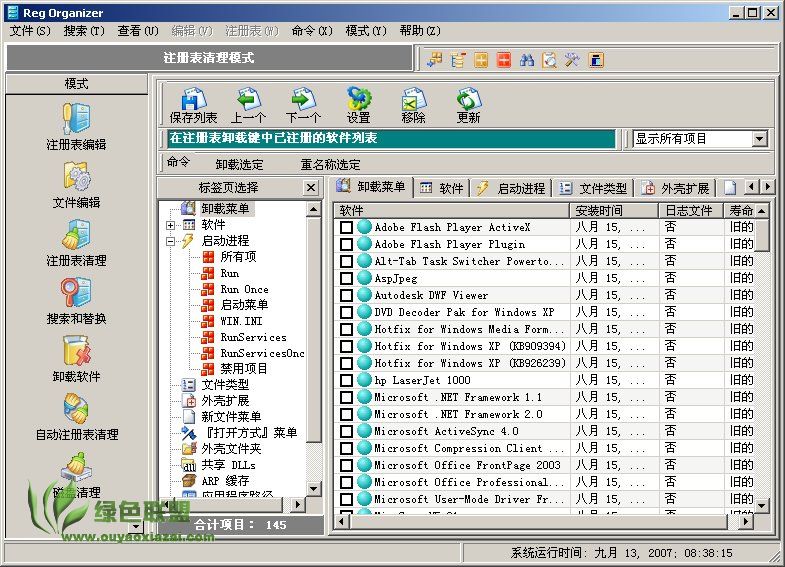
Task: Click the hammer and wrench tools icon
Action: 572,60
